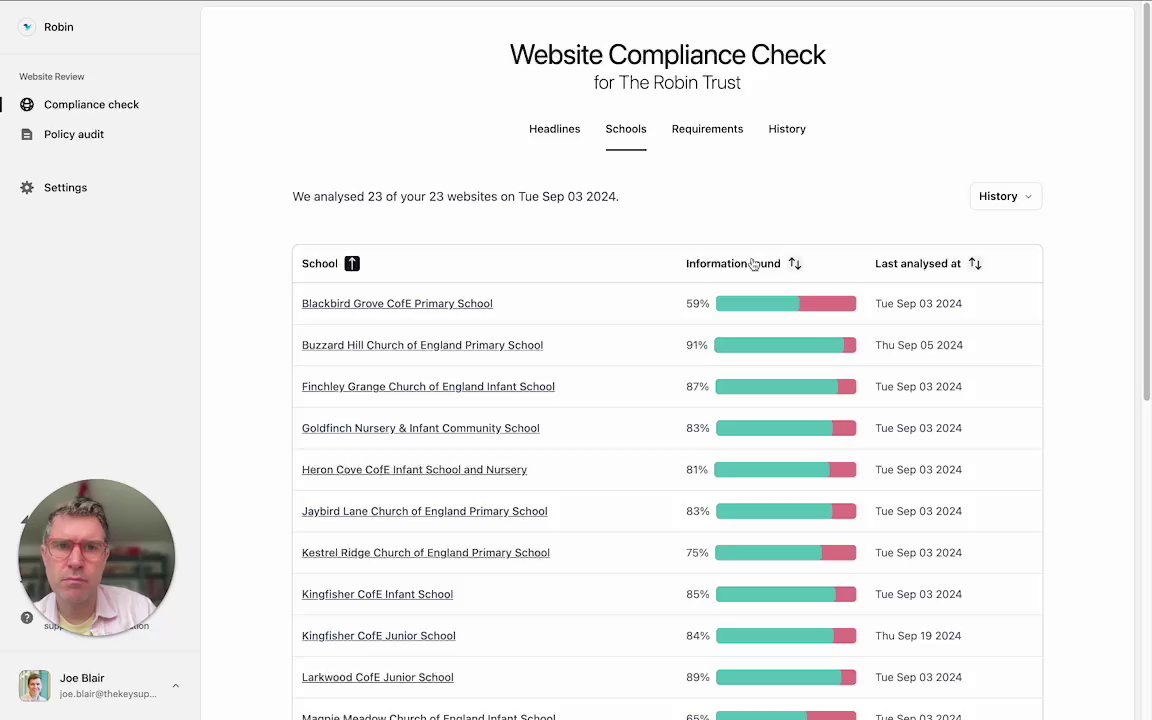Screen dimensions: 1152x720
Task: Open Goldfinch Nursery & Infant Community School
Action: tap(421, 428)
